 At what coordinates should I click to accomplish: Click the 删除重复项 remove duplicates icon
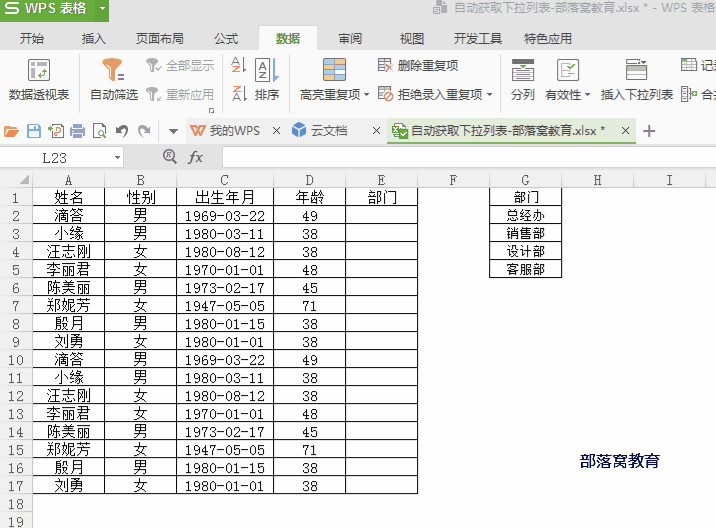point(386,65)
